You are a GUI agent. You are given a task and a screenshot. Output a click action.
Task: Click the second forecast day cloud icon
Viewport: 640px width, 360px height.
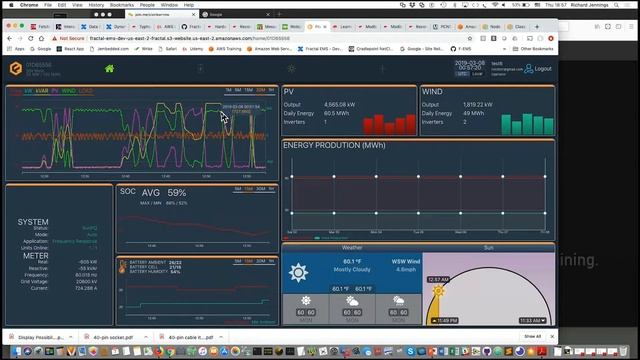click(x=352, y=301)
